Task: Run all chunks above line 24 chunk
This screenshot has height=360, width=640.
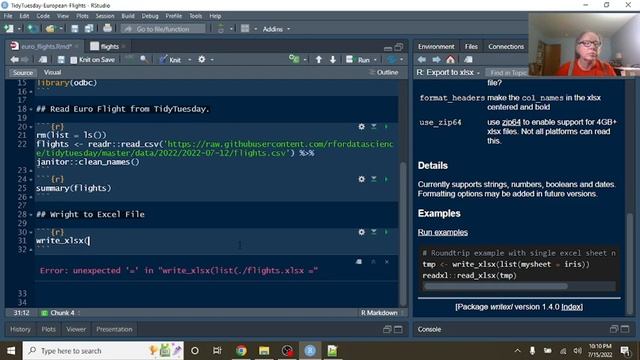Action: pyautogui.click(x=374, y=179)
